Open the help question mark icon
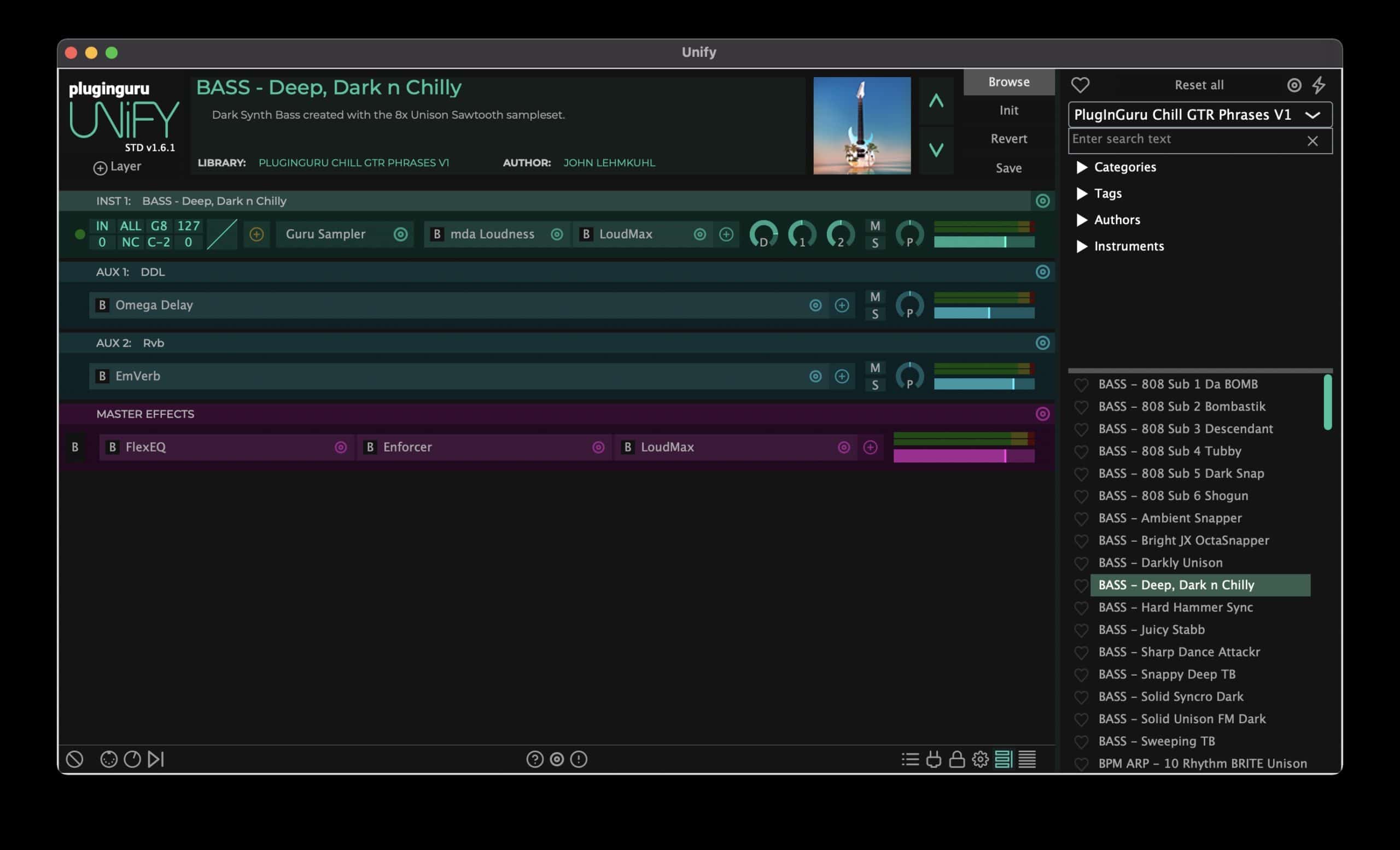1400x850 pixels. tap(535, 759)
